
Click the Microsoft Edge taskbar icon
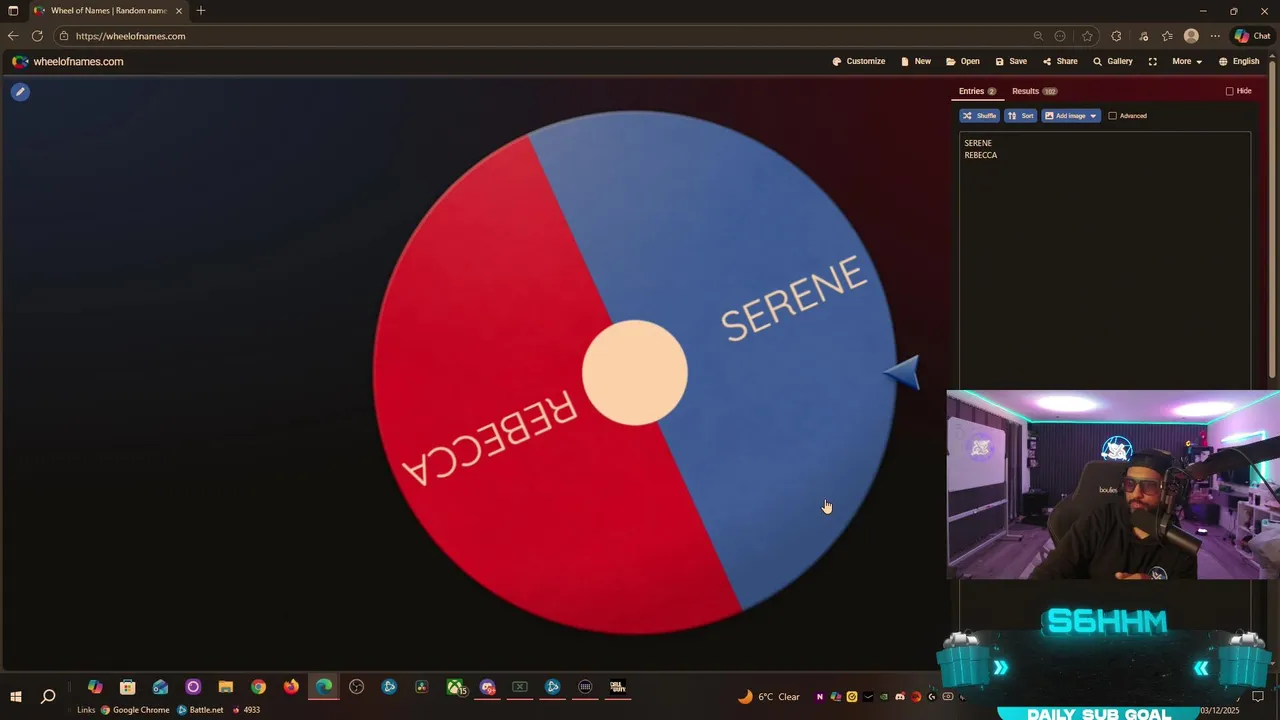(324, 687)
